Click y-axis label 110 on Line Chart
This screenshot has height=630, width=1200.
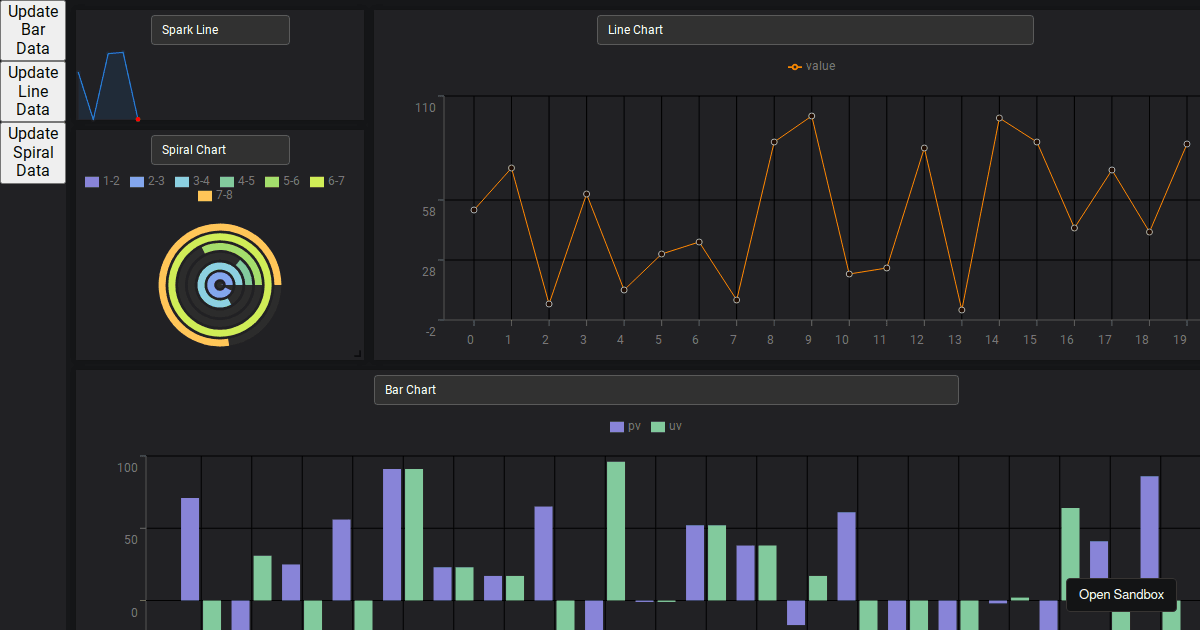[x=426, y=108]
